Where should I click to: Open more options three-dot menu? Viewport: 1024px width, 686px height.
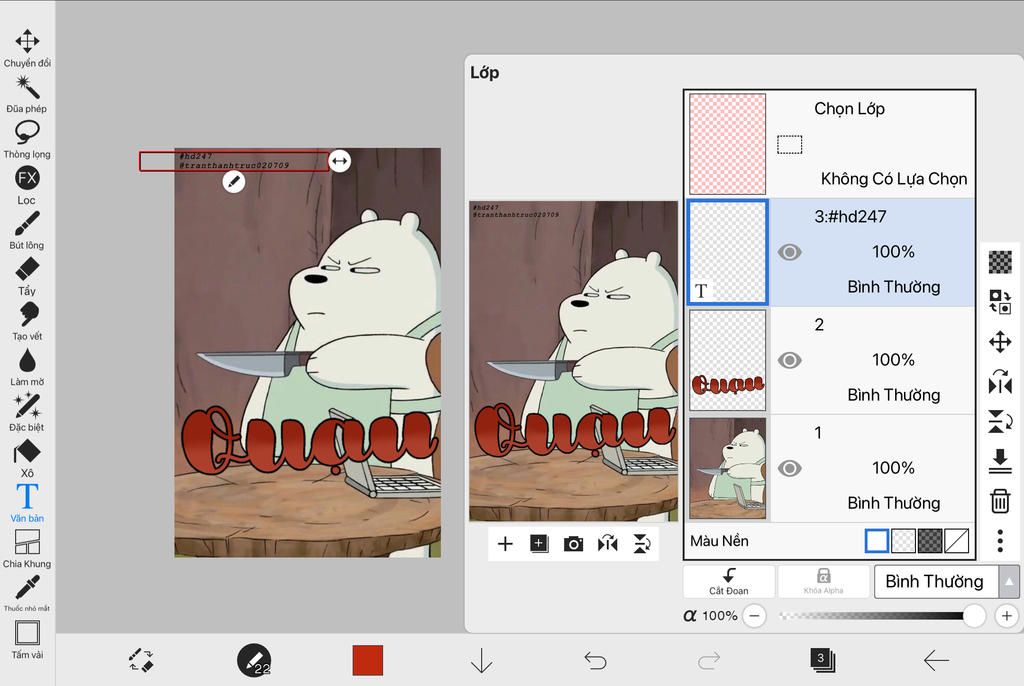1000,541
